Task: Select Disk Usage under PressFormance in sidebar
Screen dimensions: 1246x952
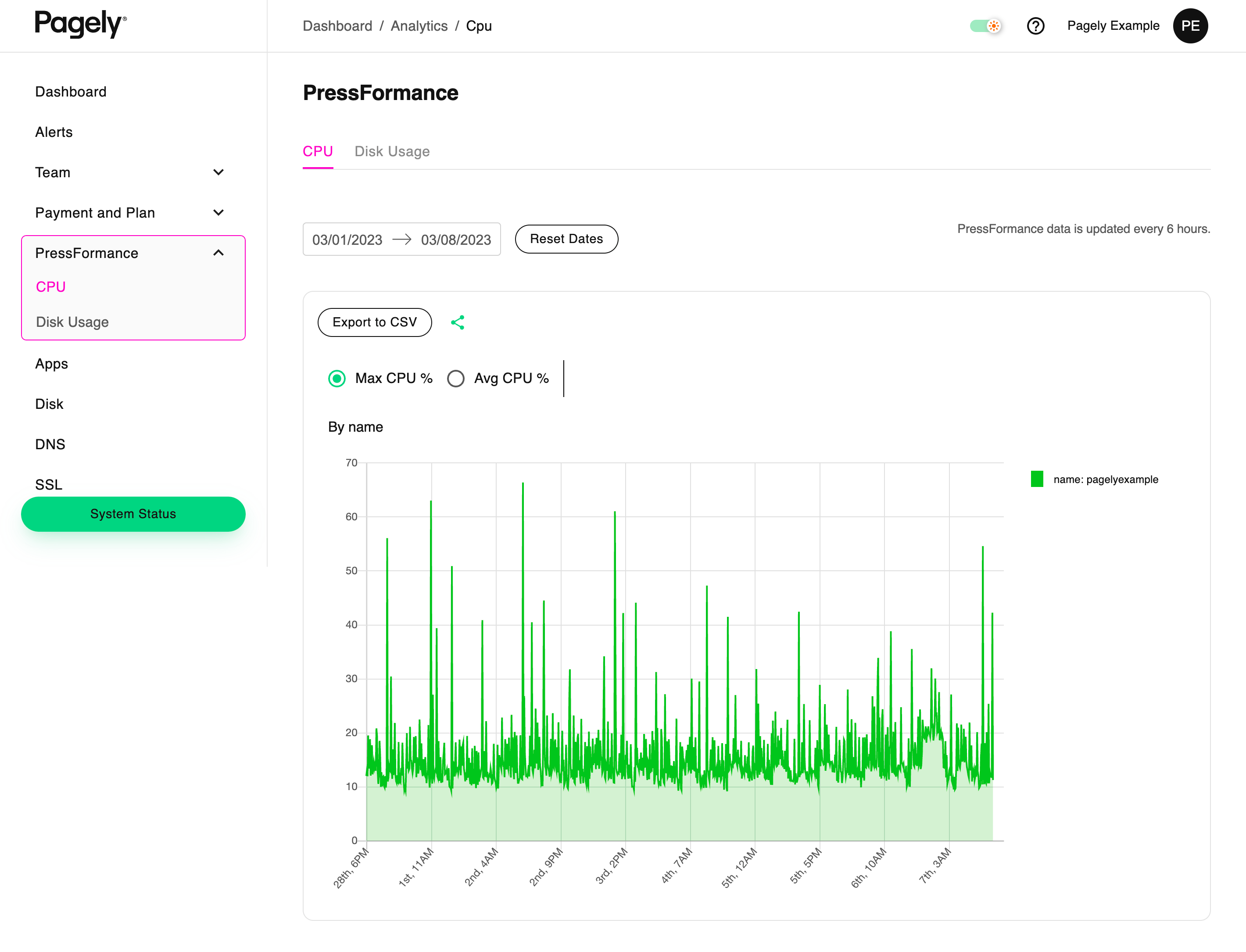Action: 72,322
